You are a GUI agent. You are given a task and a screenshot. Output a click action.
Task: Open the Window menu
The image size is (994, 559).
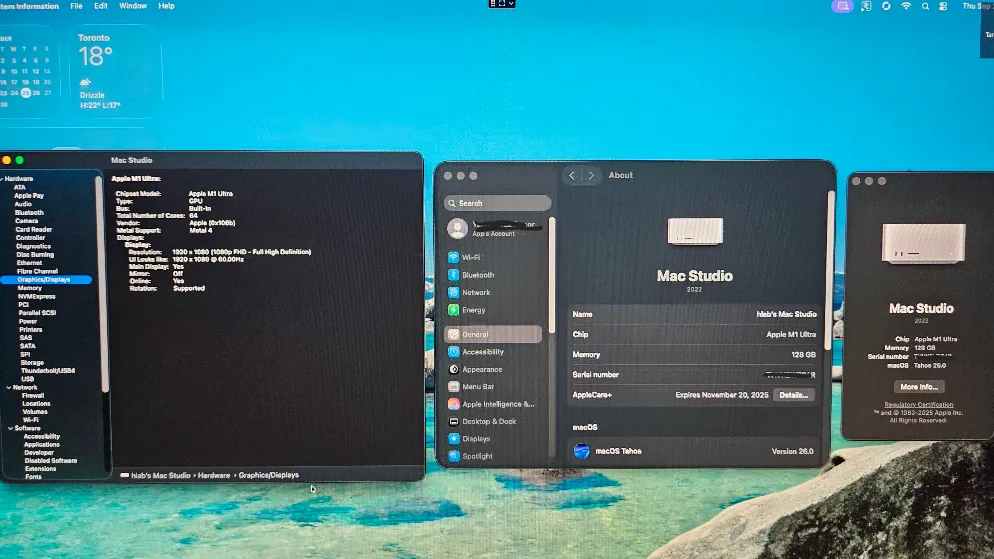[133, 6]
